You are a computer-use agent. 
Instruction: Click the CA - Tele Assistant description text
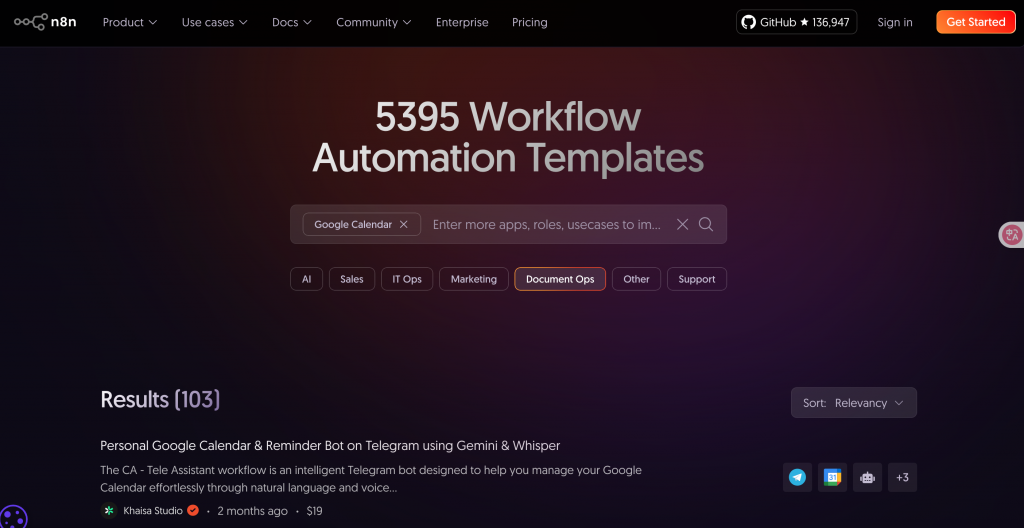(x=371, y=479)
